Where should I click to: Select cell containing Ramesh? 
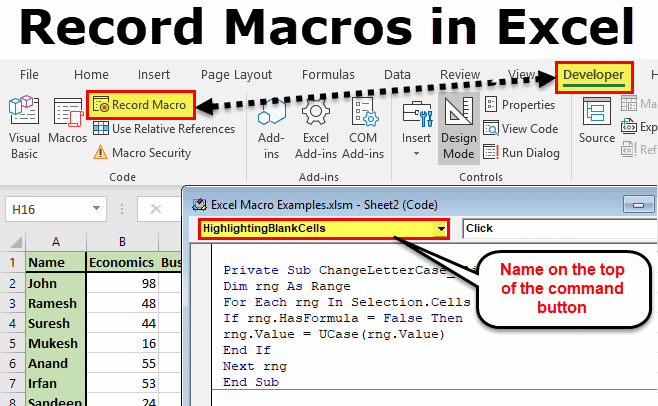(56, 304)
